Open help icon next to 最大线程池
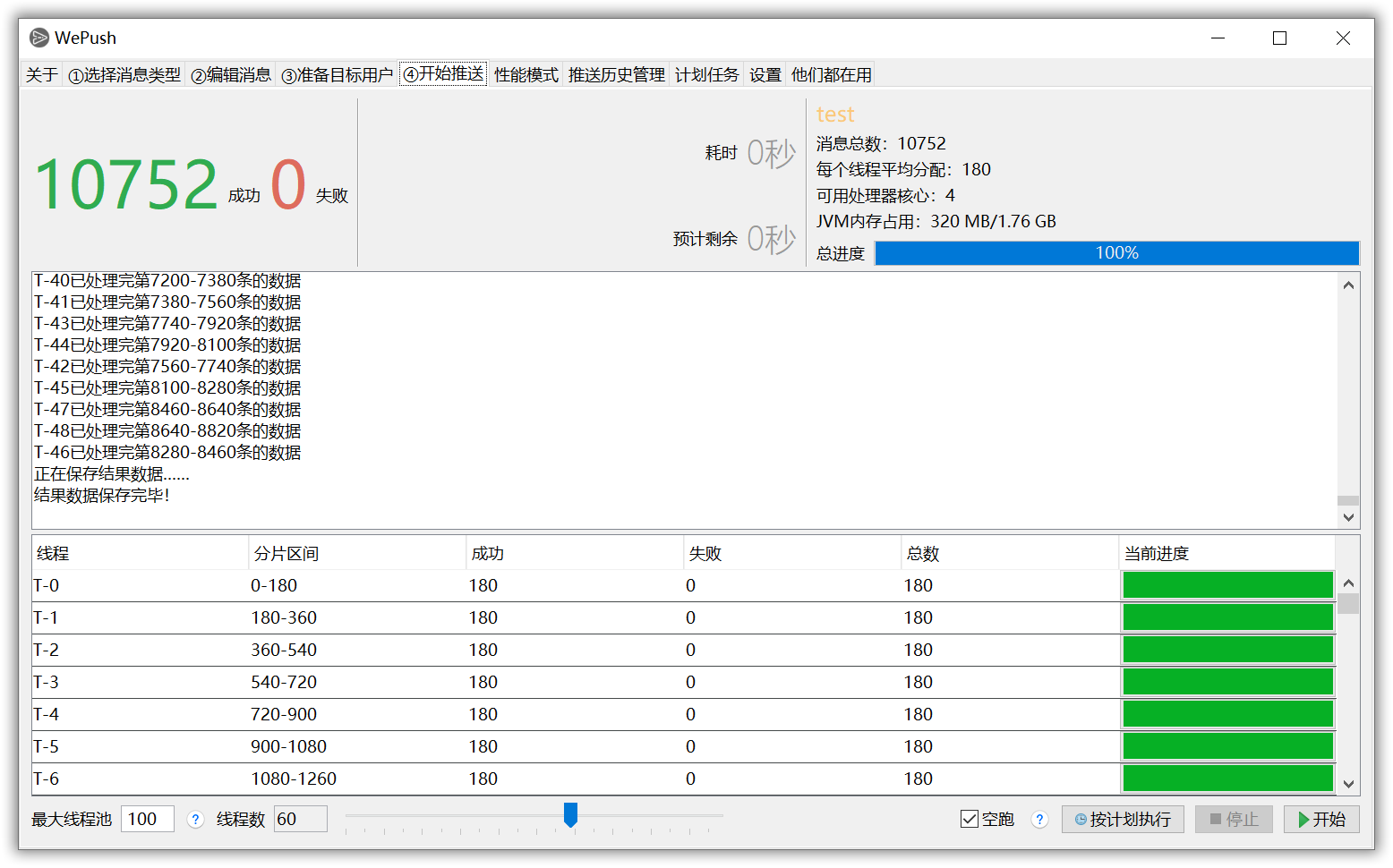The width and height of the screenshot is (1393, 868). coord(195,820)
